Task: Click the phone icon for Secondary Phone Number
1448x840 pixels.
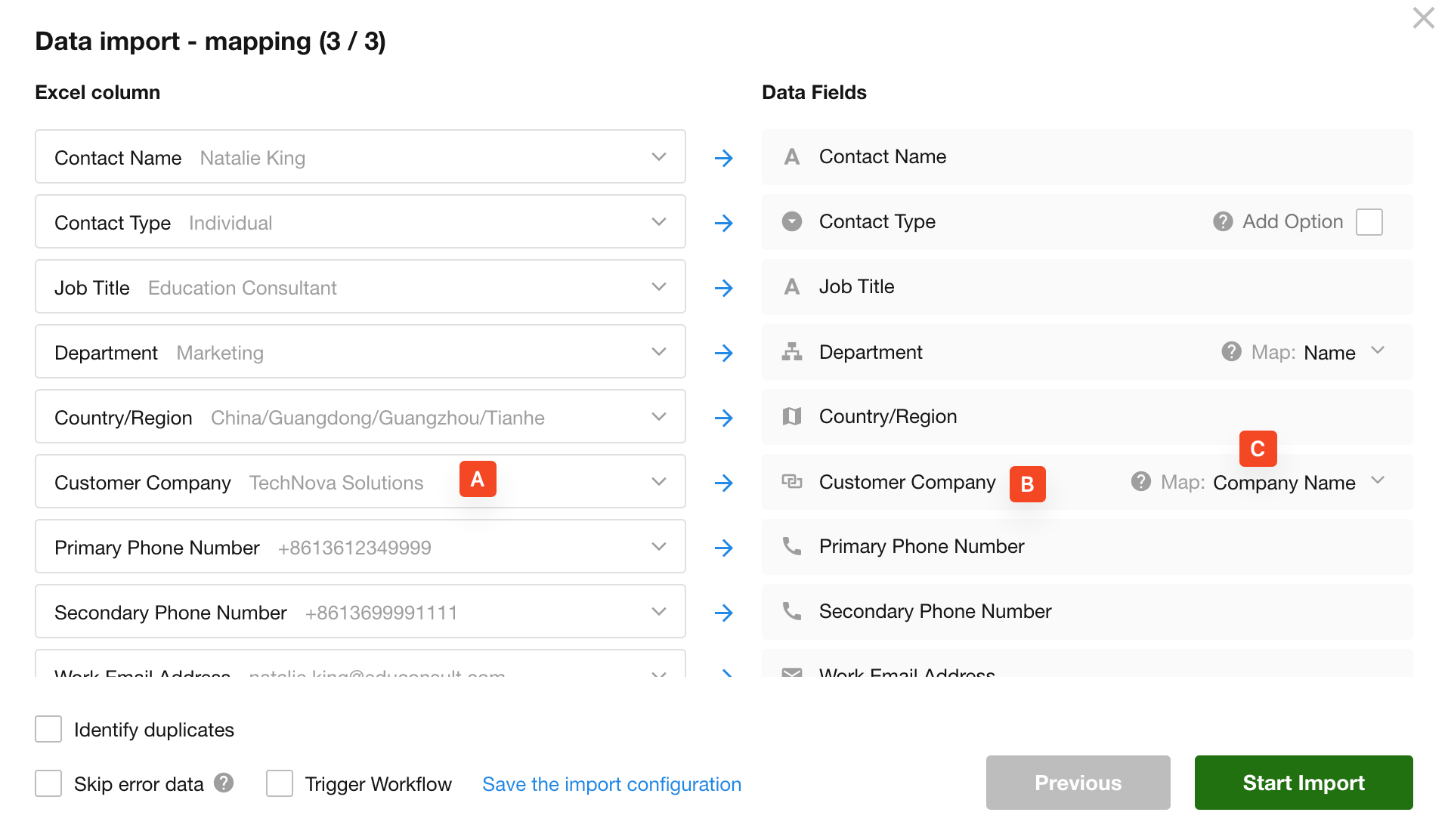Action: pos(791,611)
